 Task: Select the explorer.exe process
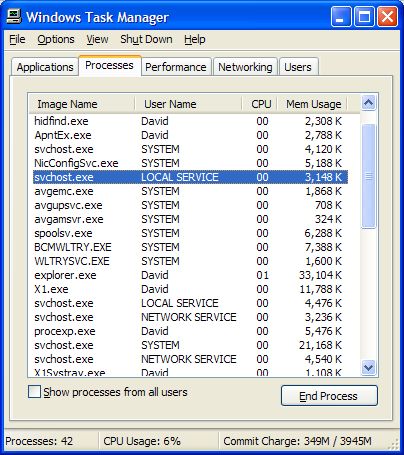[190, 275]
